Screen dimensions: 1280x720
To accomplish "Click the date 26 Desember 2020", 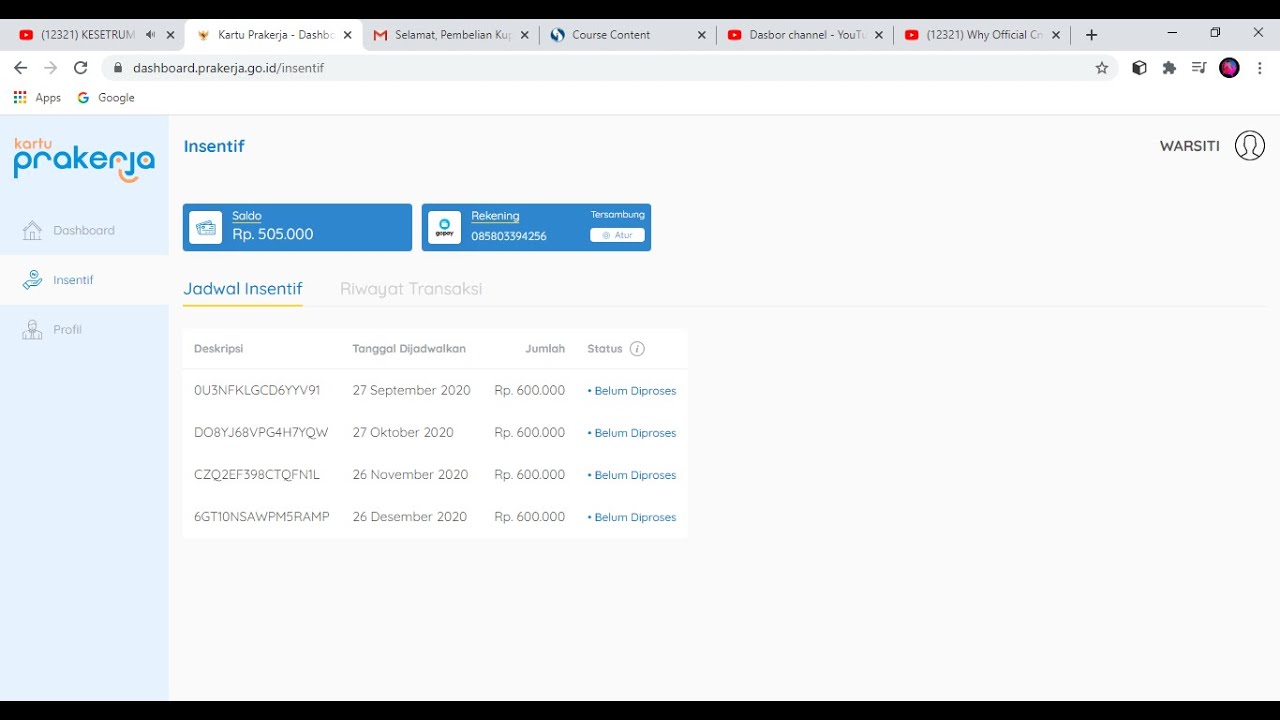I will coord(409,517).
